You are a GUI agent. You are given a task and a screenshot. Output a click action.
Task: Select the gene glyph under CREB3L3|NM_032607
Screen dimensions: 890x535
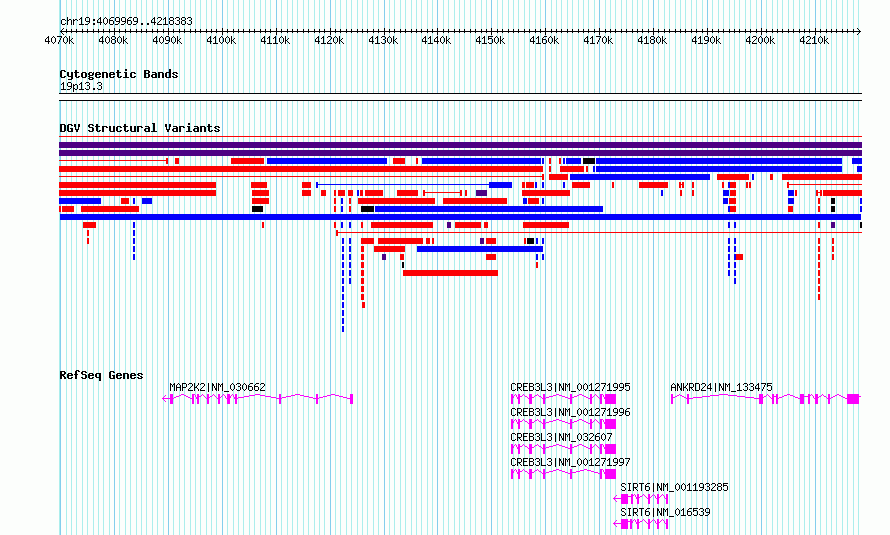pos(563,449)
